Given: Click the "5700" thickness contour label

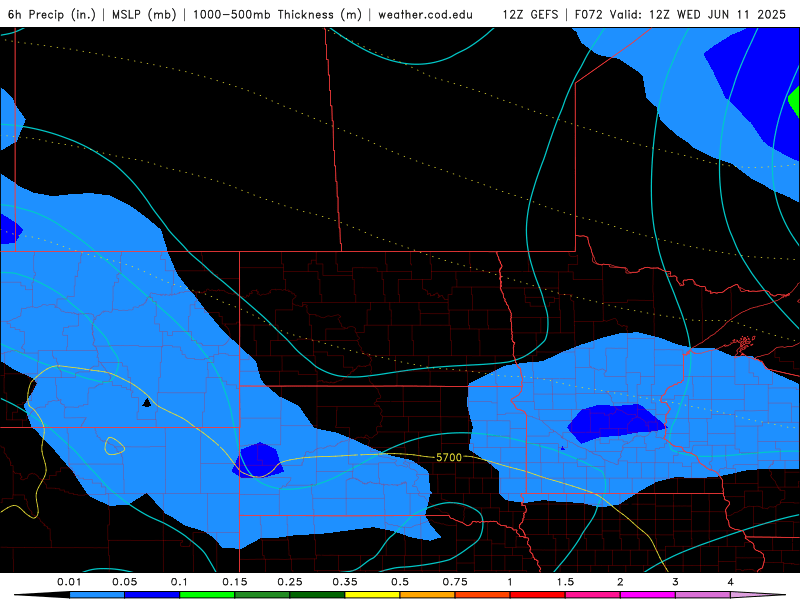Looking at the screenshot, I should (449, 458).
